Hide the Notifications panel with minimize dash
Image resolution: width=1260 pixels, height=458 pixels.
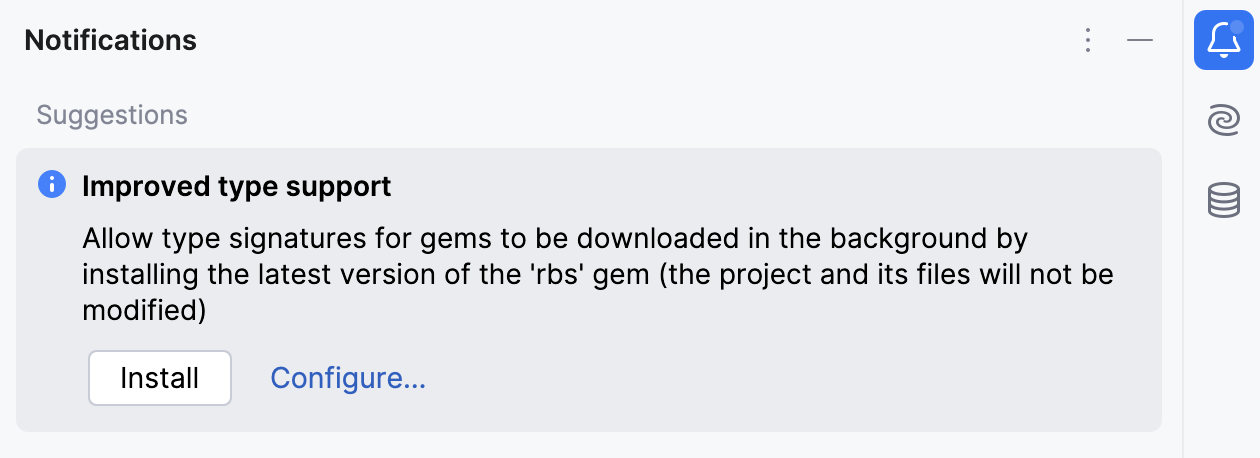(x=1140, y=41)
